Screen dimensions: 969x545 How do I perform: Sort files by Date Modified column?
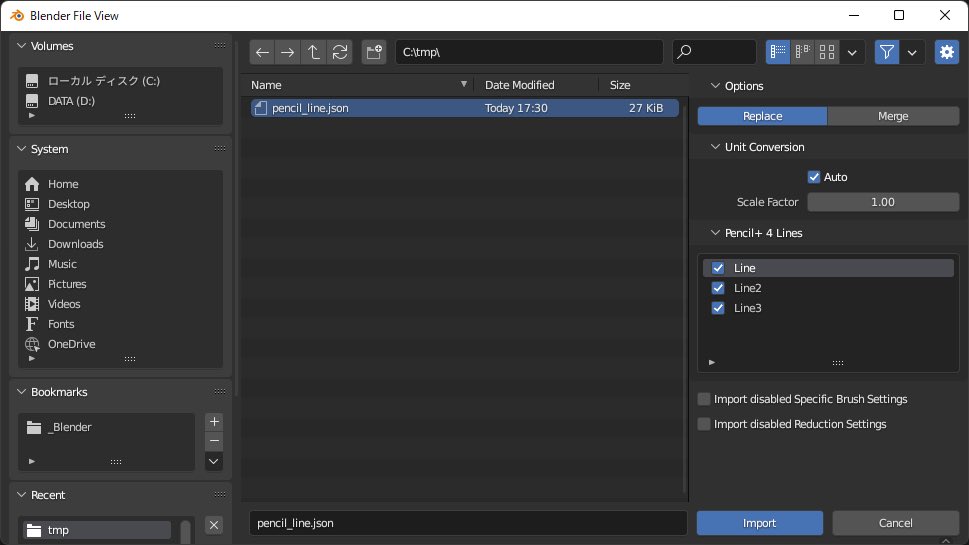click(535, 85)
